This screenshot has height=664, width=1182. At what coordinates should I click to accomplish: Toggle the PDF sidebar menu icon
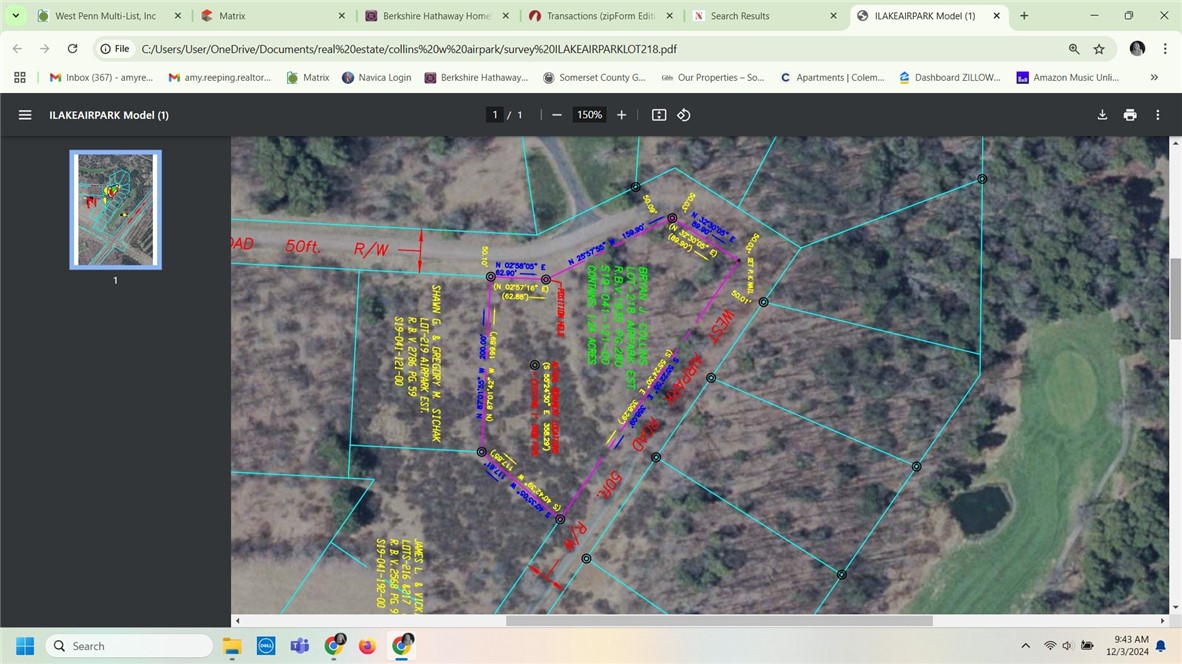point(25,115)
